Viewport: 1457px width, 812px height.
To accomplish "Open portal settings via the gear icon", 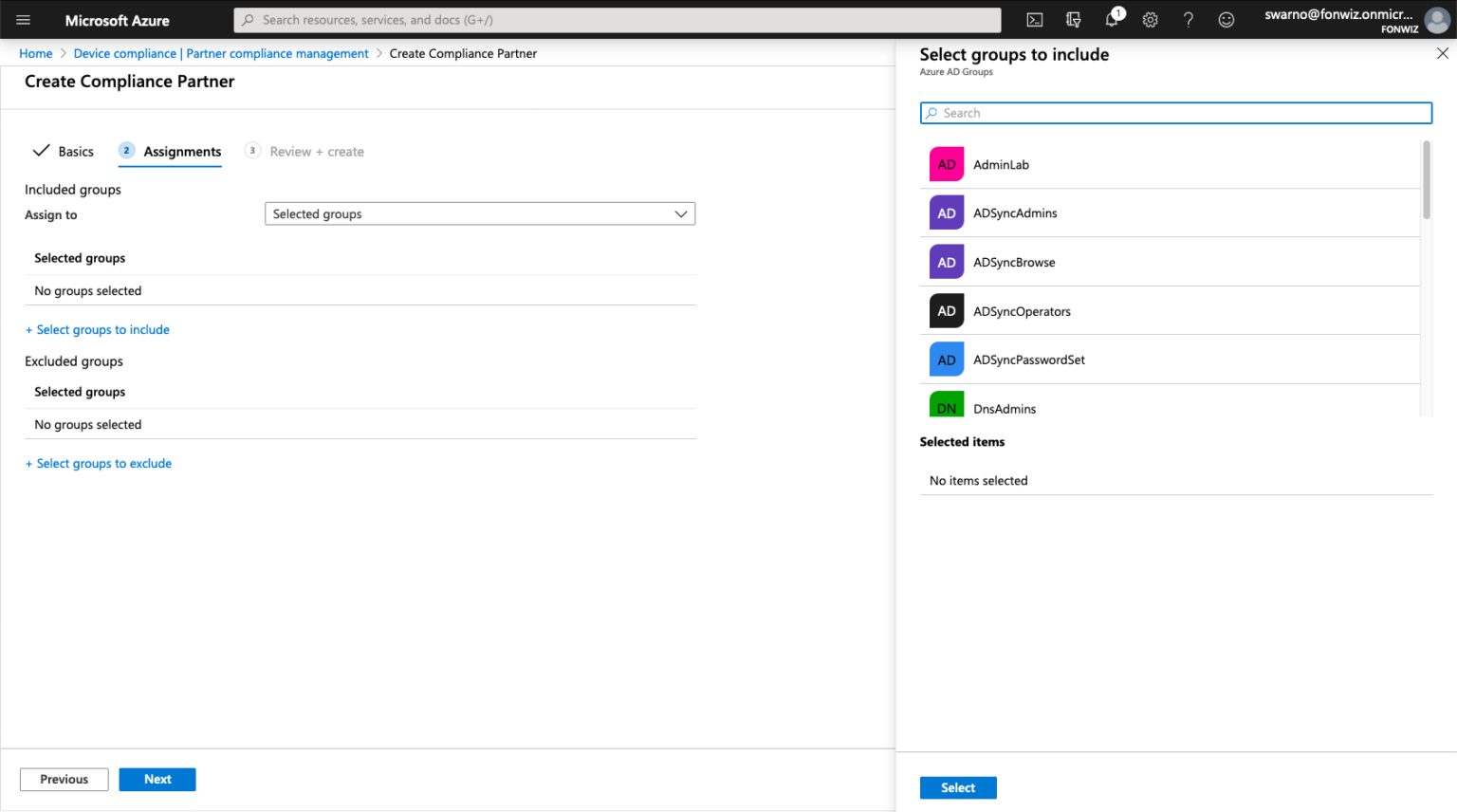I will (1150, 19).
